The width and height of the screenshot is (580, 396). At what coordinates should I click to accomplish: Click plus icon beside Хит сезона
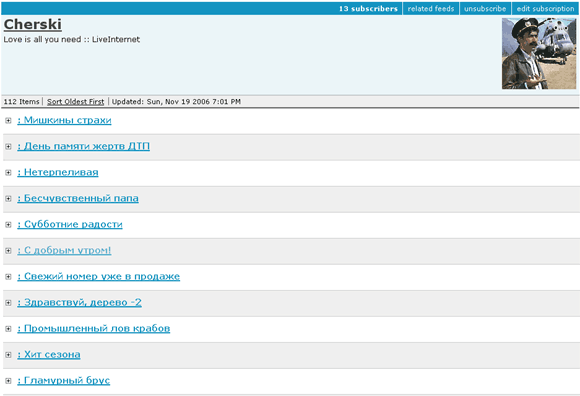[8, 355]
